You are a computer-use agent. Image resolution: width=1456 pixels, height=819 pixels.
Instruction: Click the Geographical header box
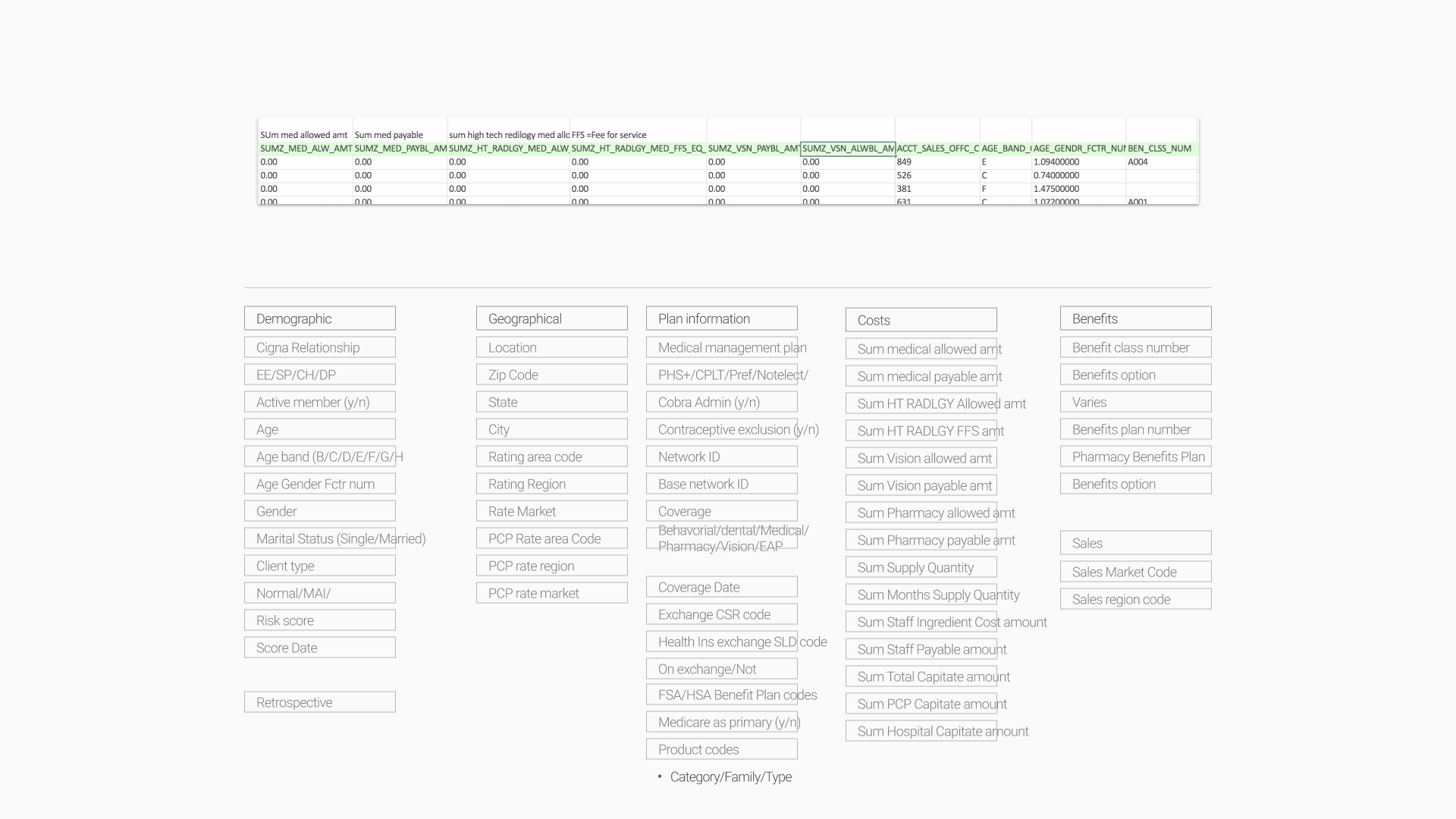[x=552, y=318]
